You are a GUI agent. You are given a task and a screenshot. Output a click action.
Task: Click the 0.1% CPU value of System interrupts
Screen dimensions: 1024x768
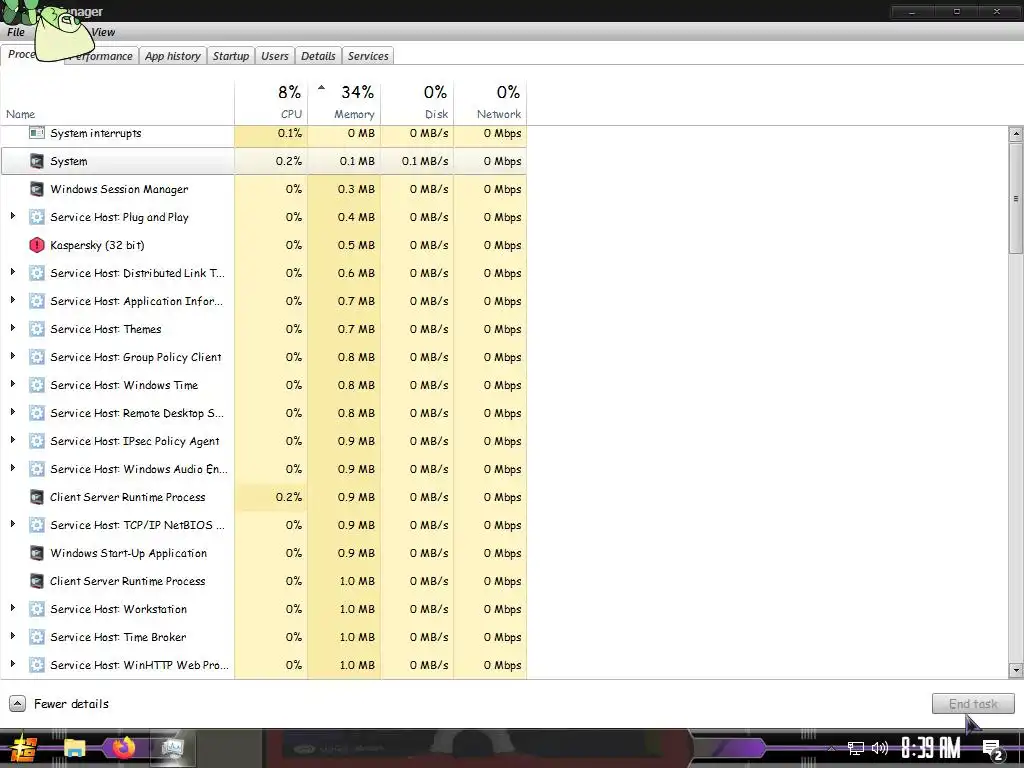click(x=289, y=133)
